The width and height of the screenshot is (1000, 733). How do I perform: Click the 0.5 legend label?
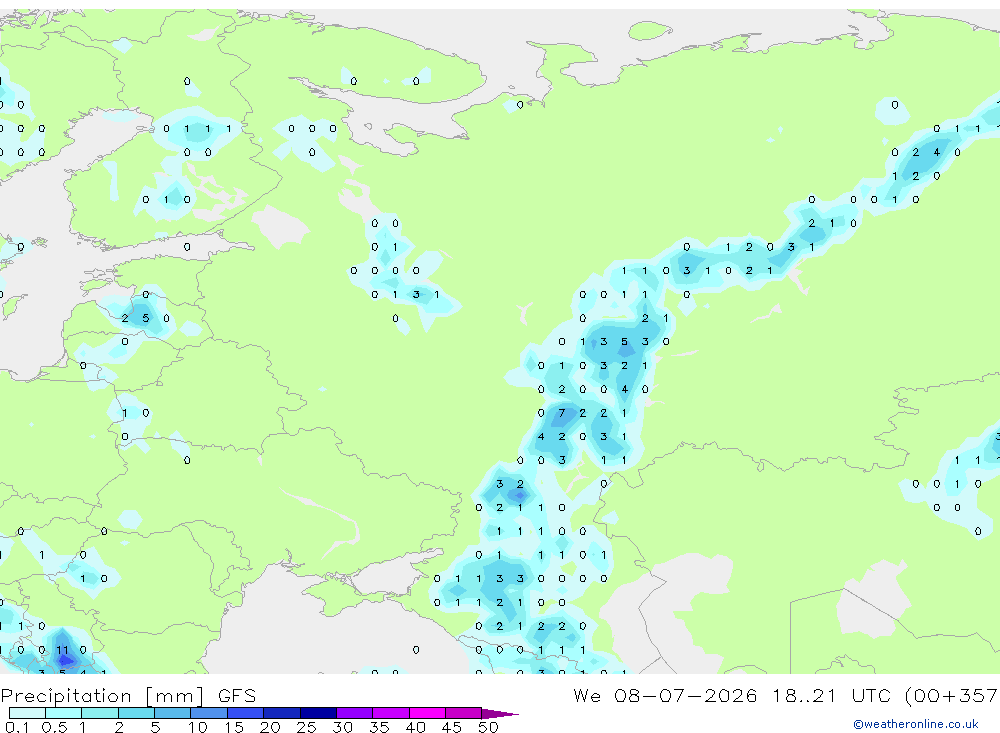click(54, 727)
